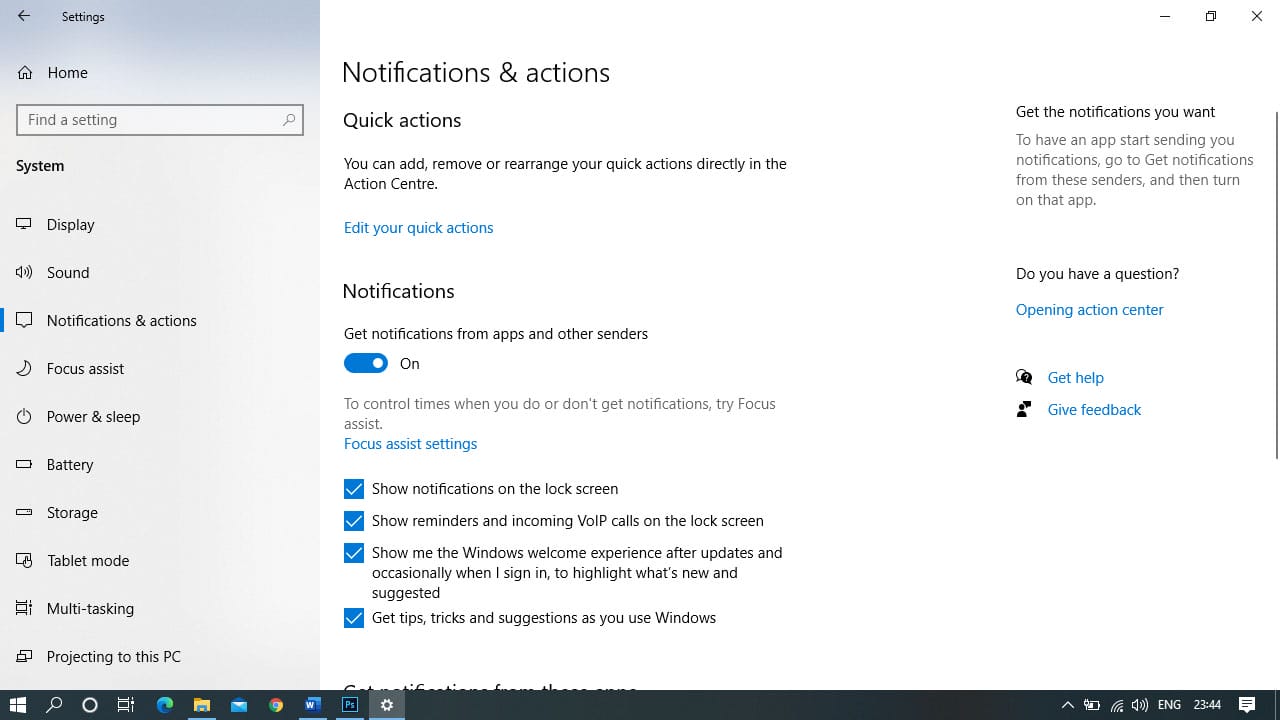Select Storage in the System sidebar
Viewport: 1280px width, 720px height.
[72, 512]
